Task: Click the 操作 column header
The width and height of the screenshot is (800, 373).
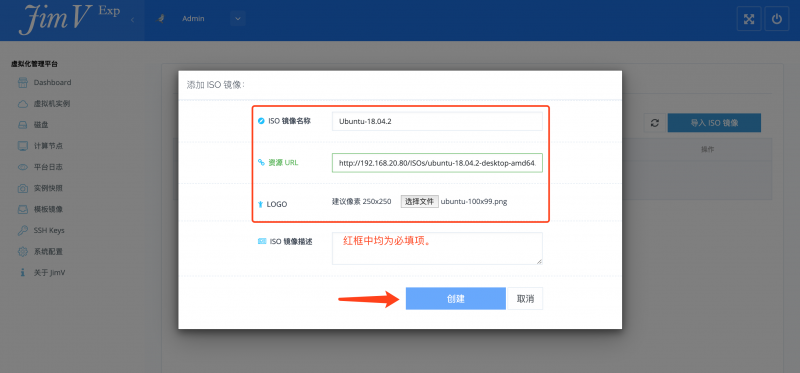Action: point(708,150)
